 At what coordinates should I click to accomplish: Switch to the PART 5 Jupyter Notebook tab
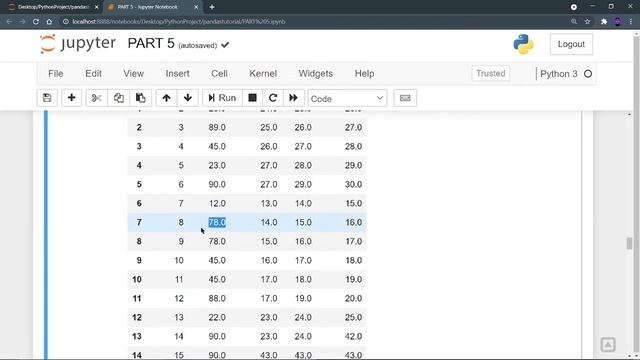coord(152,7)
